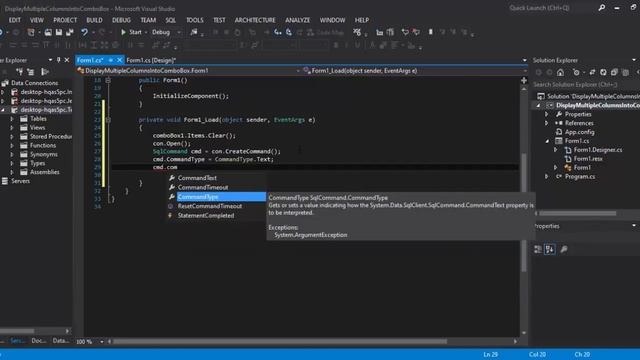The width and height of the screenshot is (640, 360).
Task: Click the Quick Launch search magnifier icon
Action: tap(602, 8)
